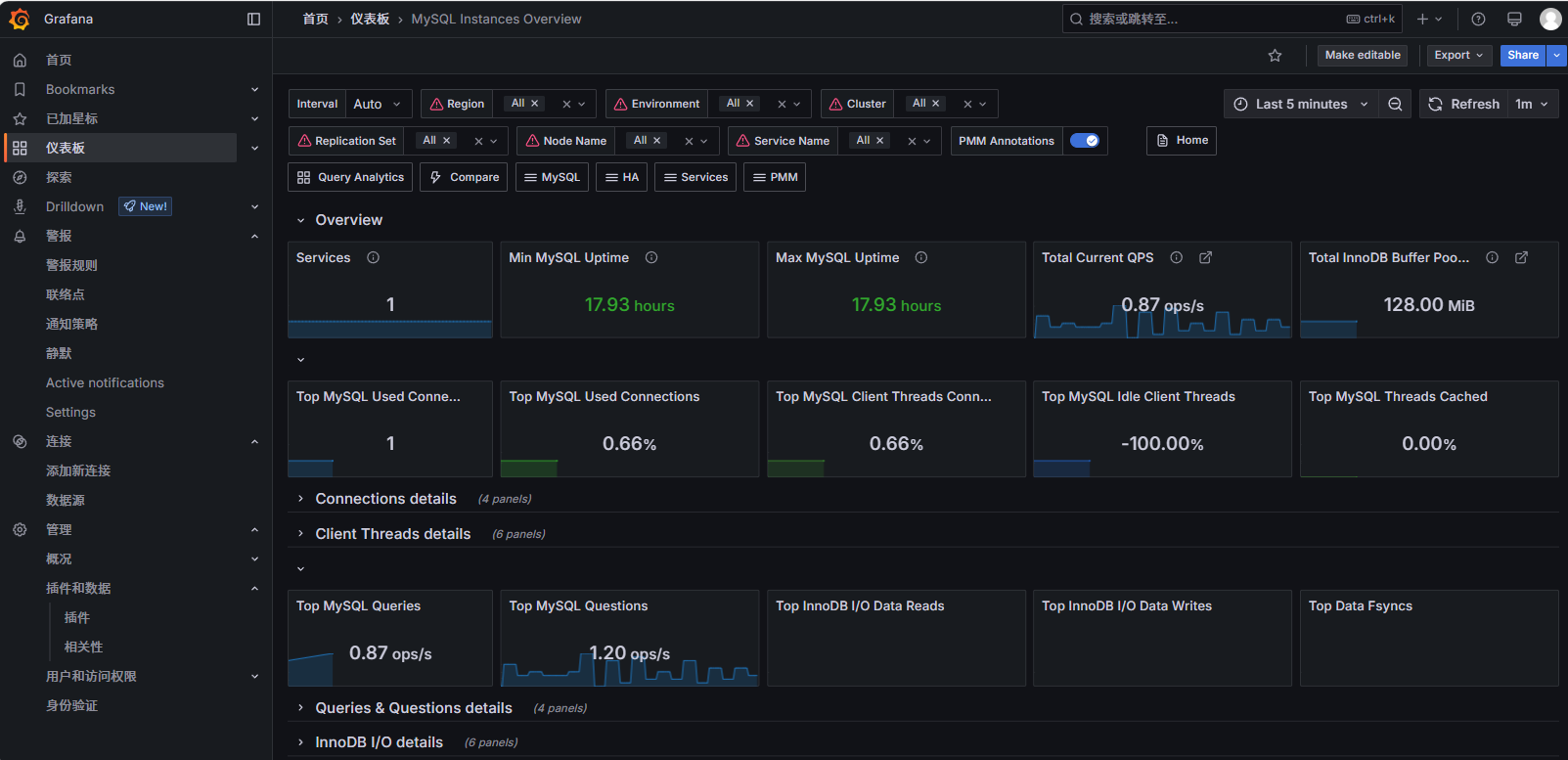
Task: Remove All tag from Node Name filter
Action: pos(657,141)
